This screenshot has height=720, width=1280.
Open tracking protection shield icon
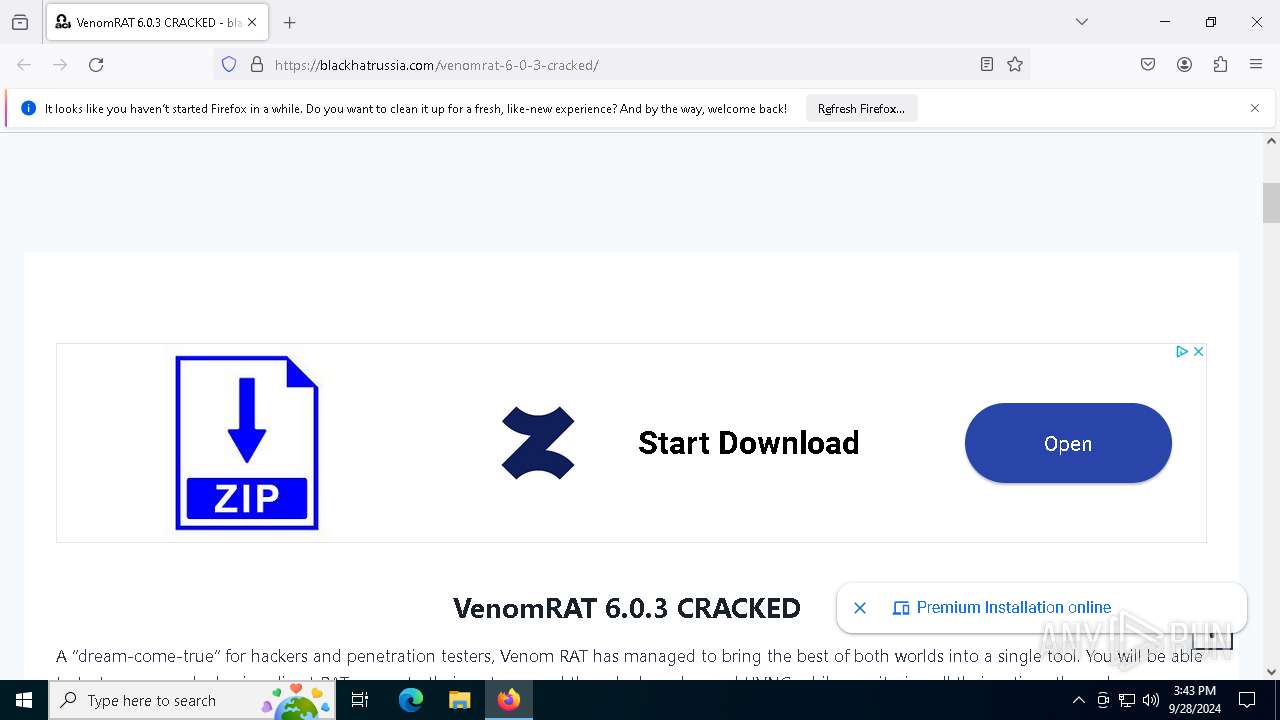coord(229,65)
